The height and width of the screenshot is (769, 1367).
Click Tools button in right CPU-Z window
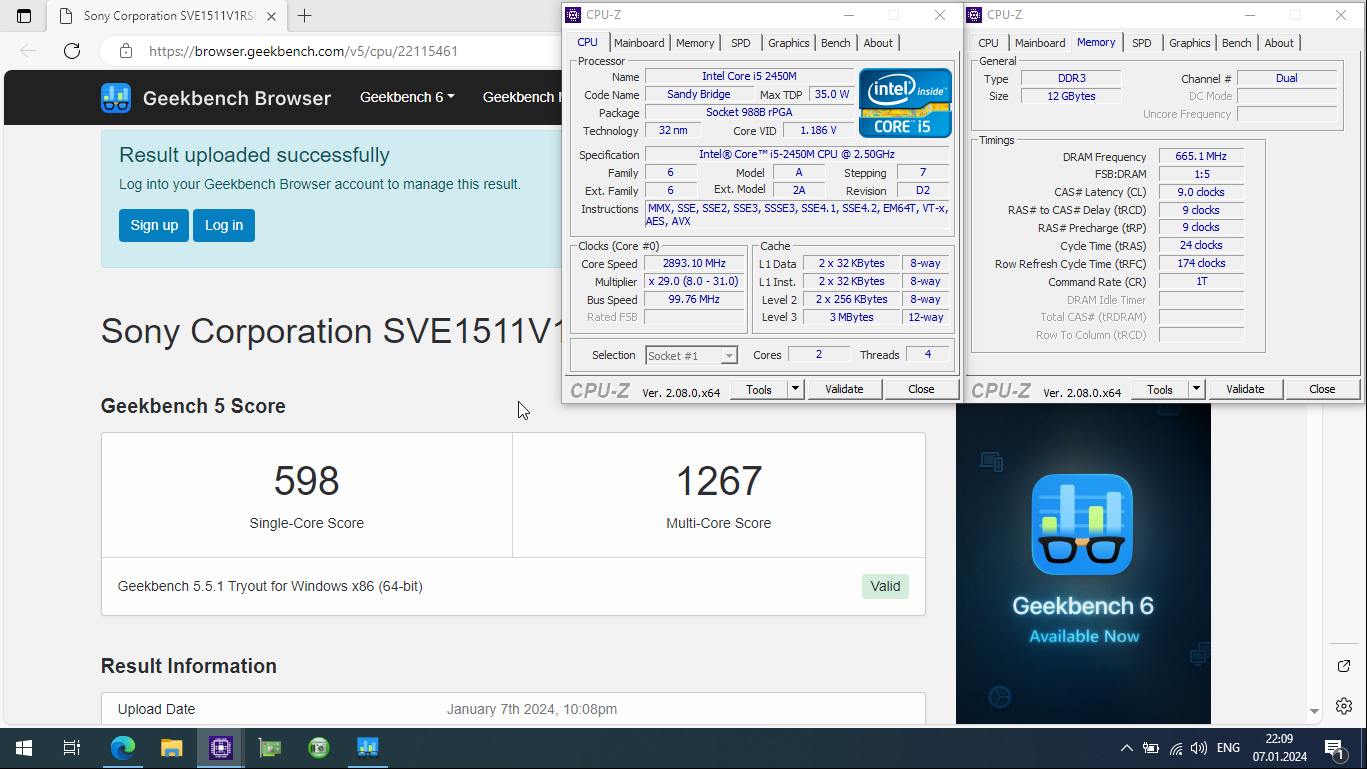pos(1160,389)
